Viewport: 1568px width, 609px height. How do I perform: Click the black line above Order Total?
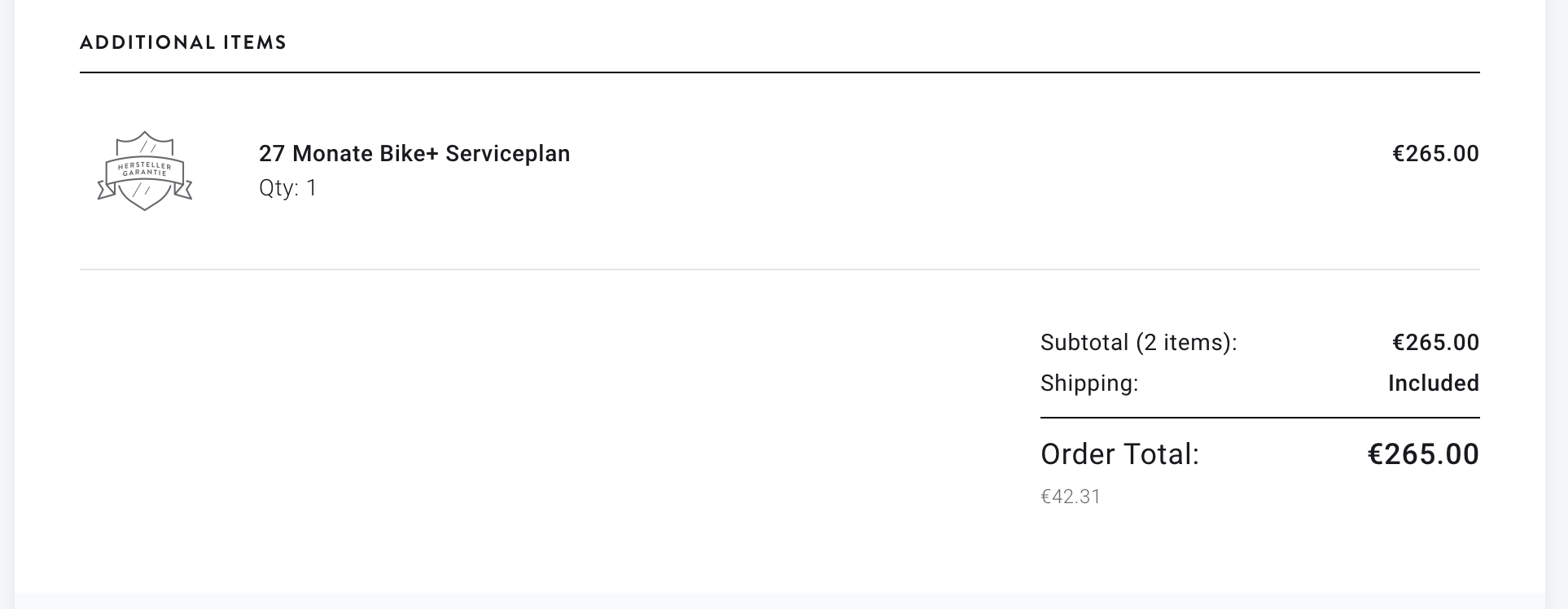1259,418
